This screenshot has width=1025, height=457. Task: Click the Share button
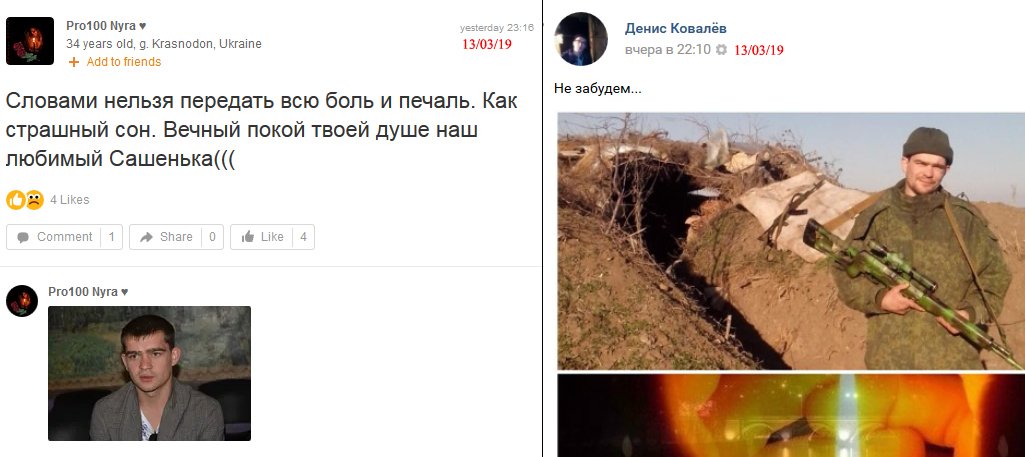pyautogui.click(x=176, y=237)
